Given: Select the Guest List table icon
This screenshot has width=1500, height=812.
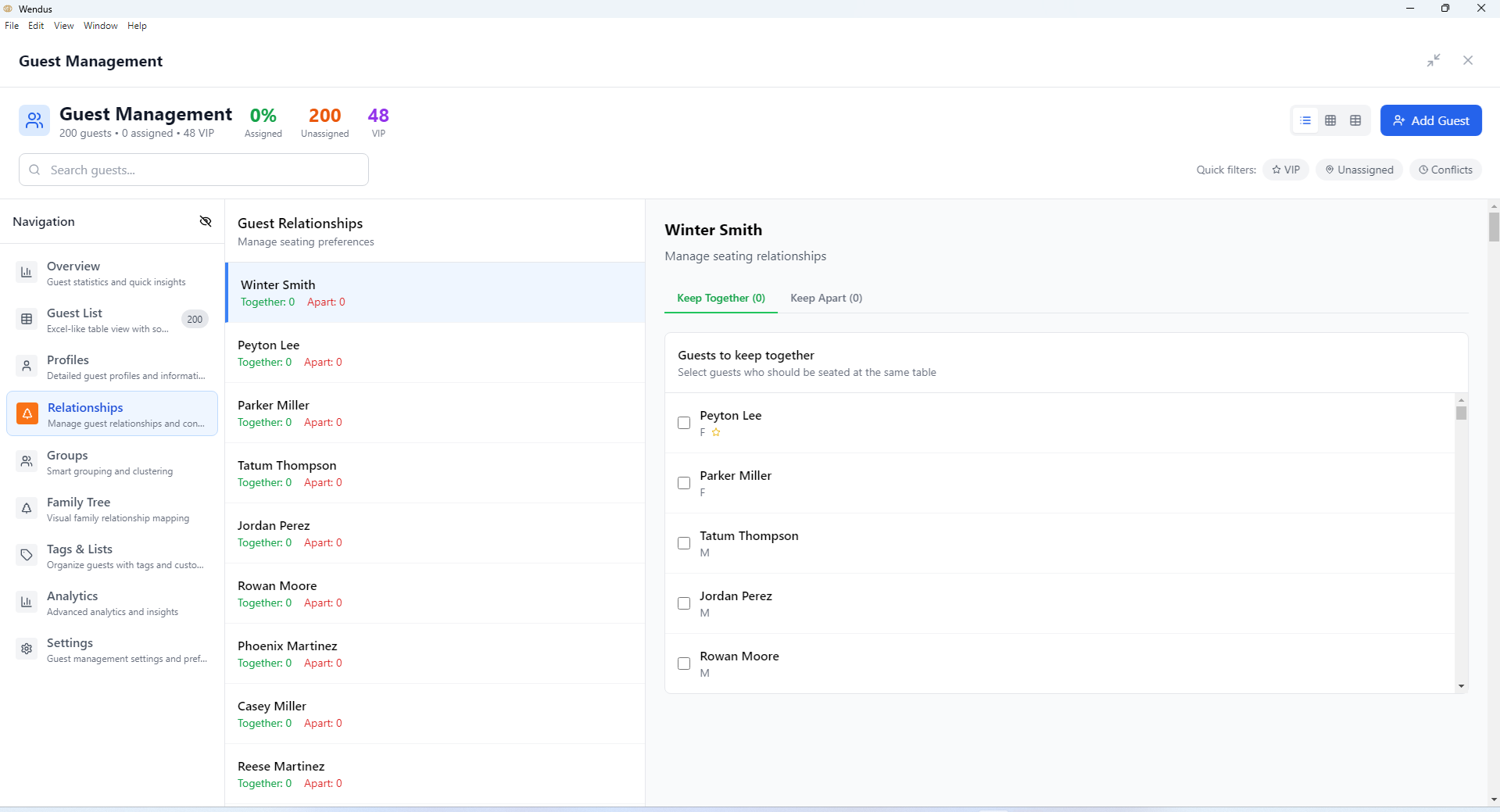Looking at the screenshot, I should point(27,319).
